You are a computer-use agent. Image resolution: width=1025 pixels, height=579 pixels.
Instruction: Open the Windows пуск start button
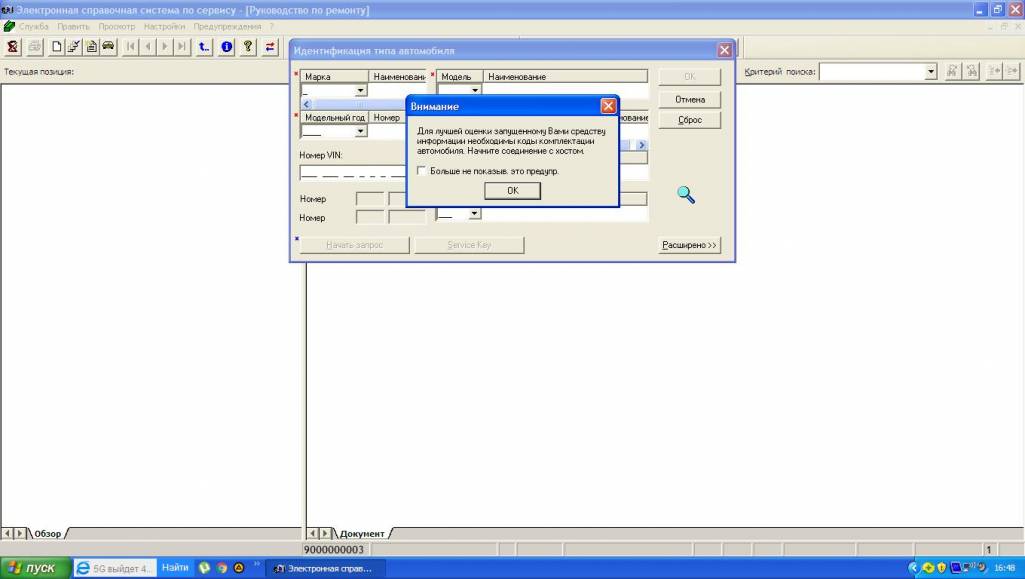33,568
